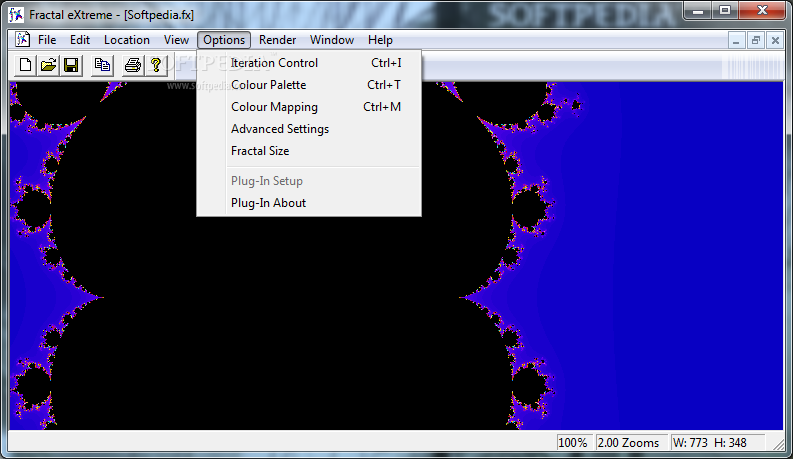Restore down the inner document window

756,40
